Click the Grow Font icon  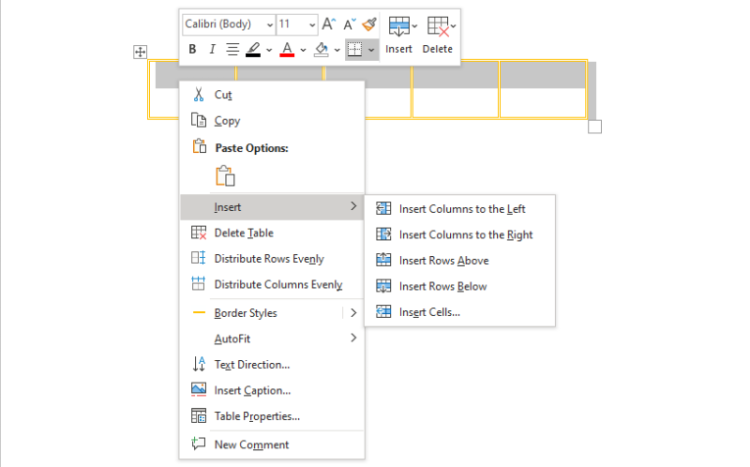point(328,23)
